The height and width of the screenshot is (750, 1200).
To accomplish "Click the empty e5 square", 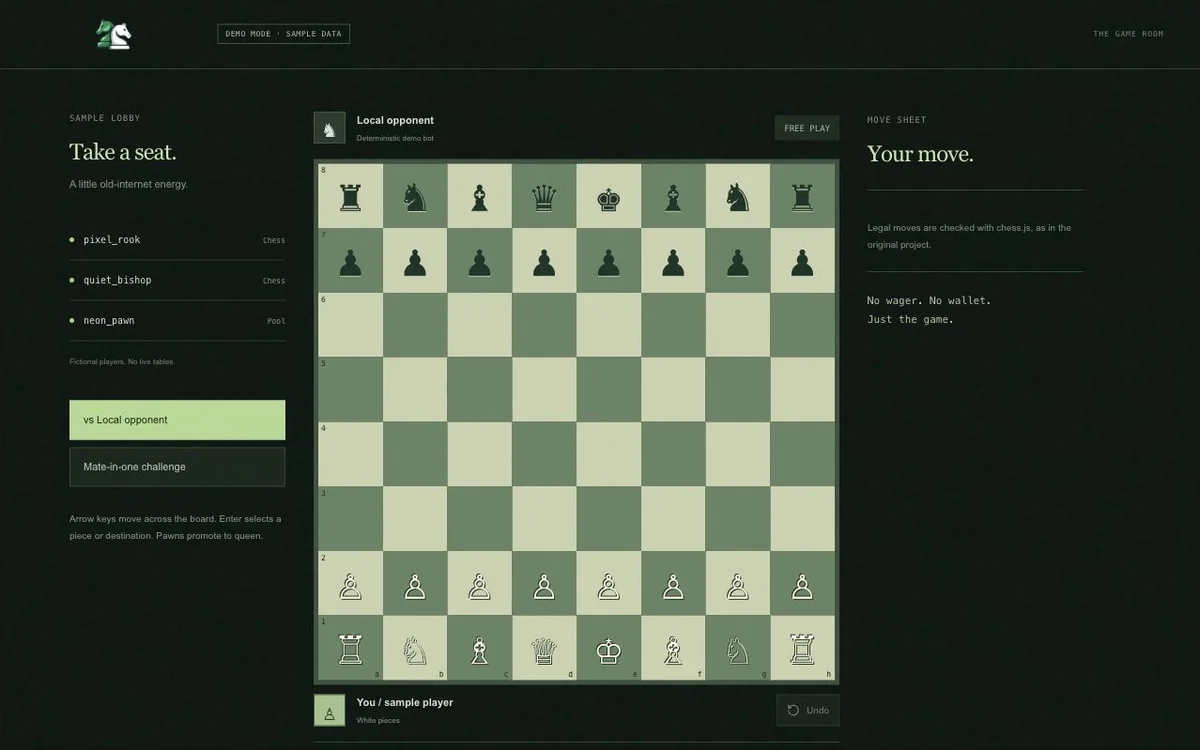I will tap(609, 390).
